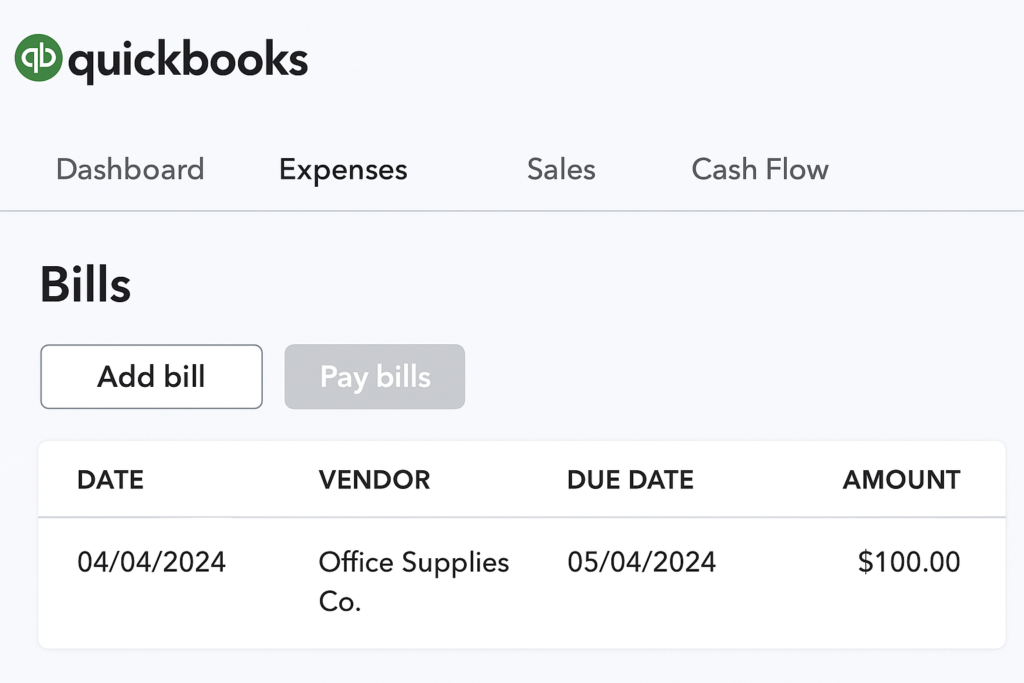Sort bills by the AMOUNT column header

[x=901, y=480]
